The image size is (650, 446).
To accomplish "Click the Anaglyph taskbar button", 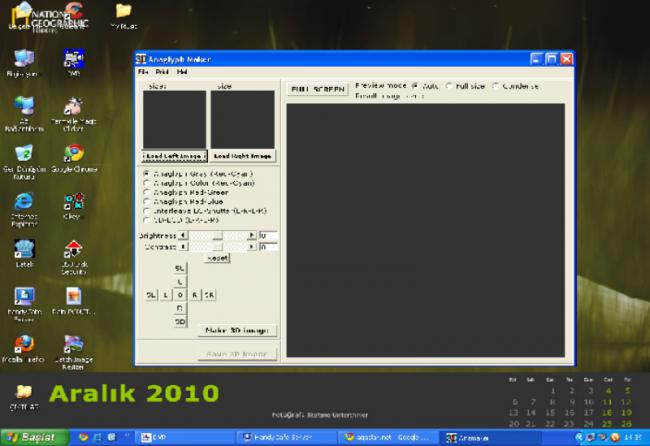I will [489, 437].
